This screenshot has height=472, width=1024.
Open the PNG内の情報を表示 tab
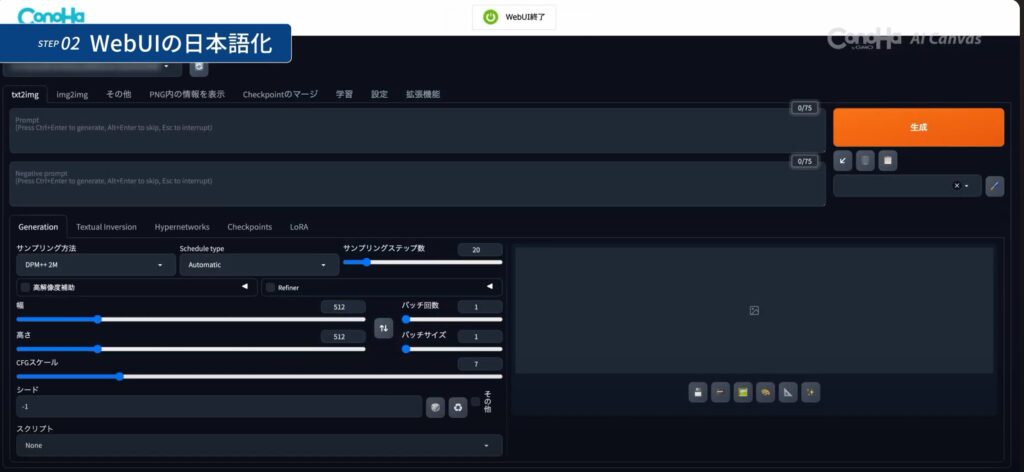click(187, 94)
